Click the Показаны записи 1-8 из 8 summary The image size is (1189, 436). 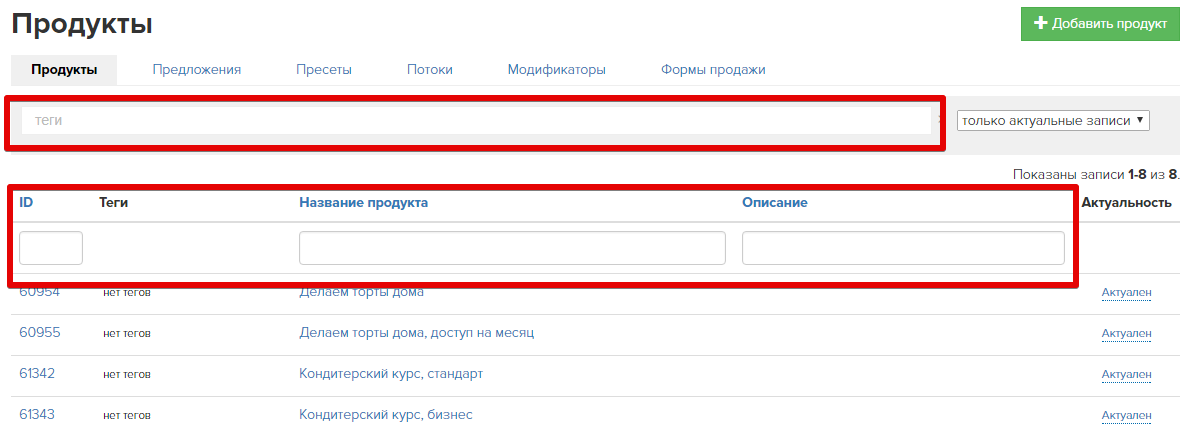(x=1096, y=174)
